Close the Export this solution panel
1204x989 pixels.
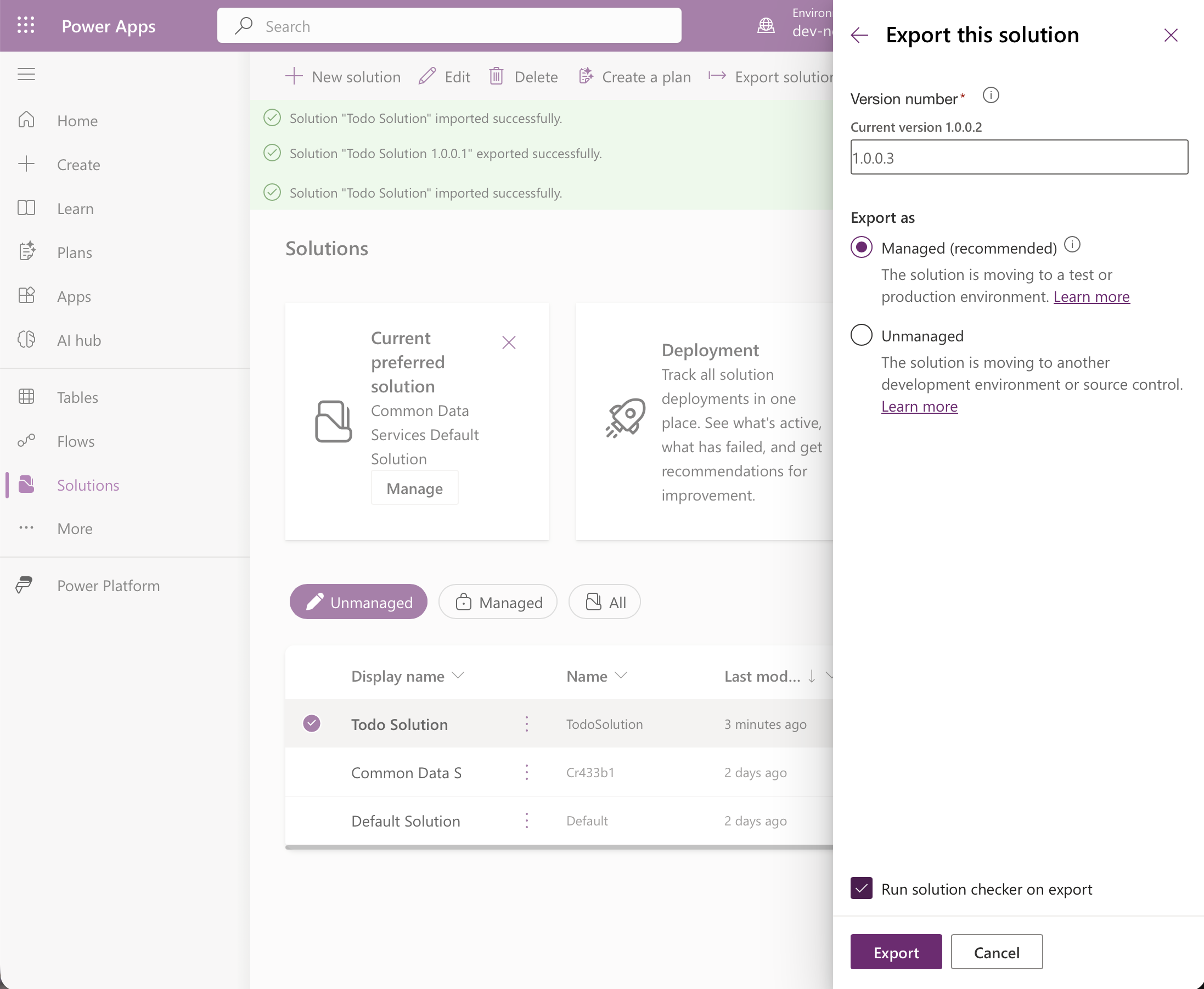click(x=1171, y=35)
